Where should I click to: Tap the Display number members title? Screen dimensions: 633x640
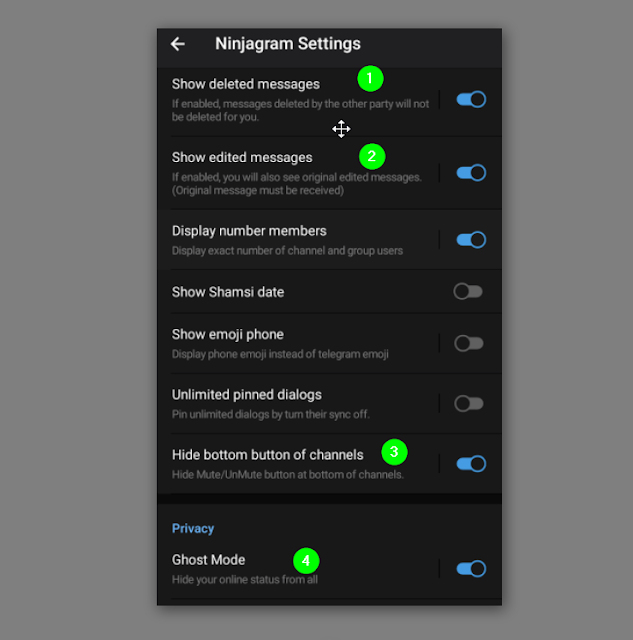[249, 231]
